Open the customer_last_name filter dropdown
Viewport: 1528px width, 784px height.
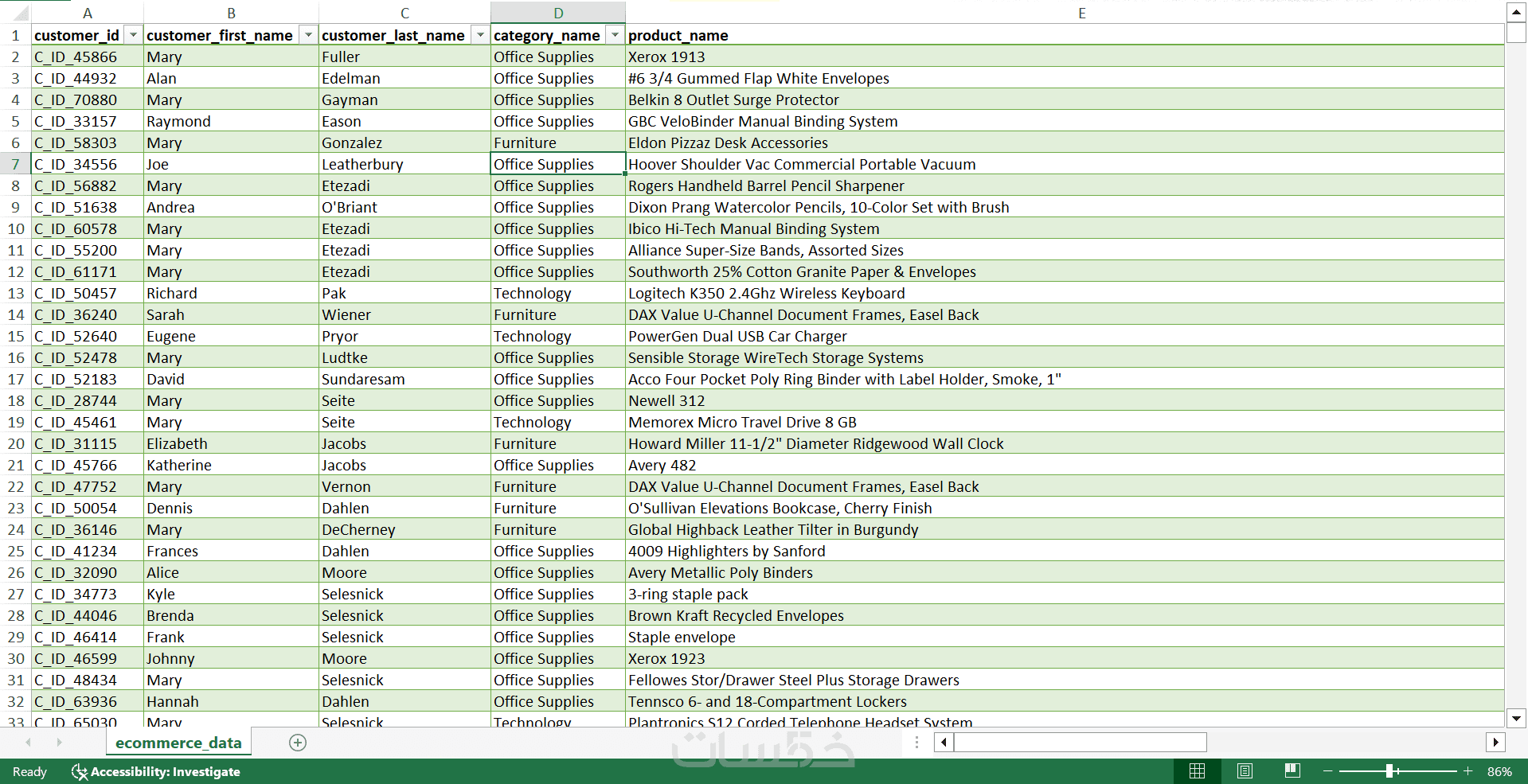tap(480, 35)
